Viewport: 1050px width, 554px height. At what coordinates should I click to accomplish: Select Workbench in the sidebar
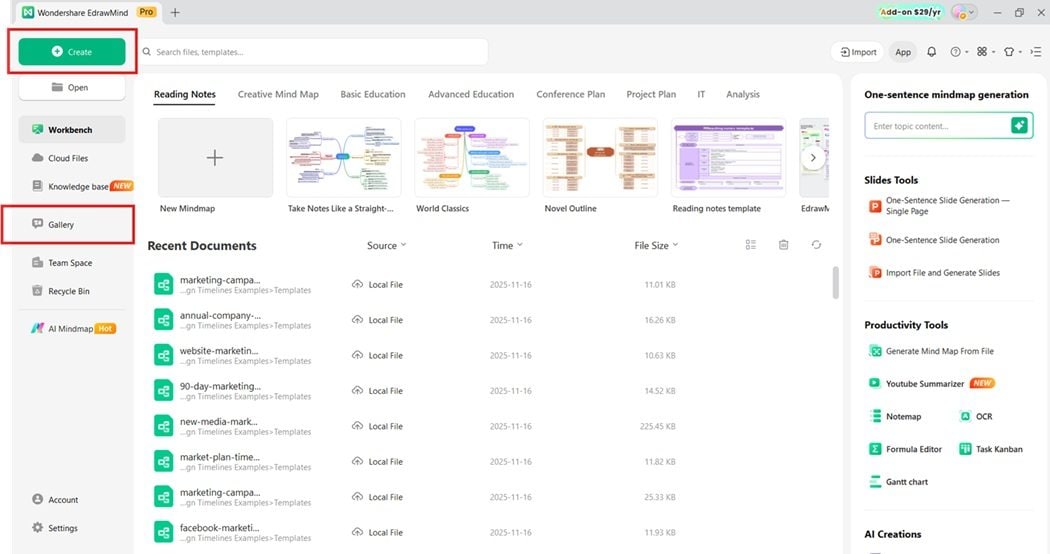click(x=72, y=129)
